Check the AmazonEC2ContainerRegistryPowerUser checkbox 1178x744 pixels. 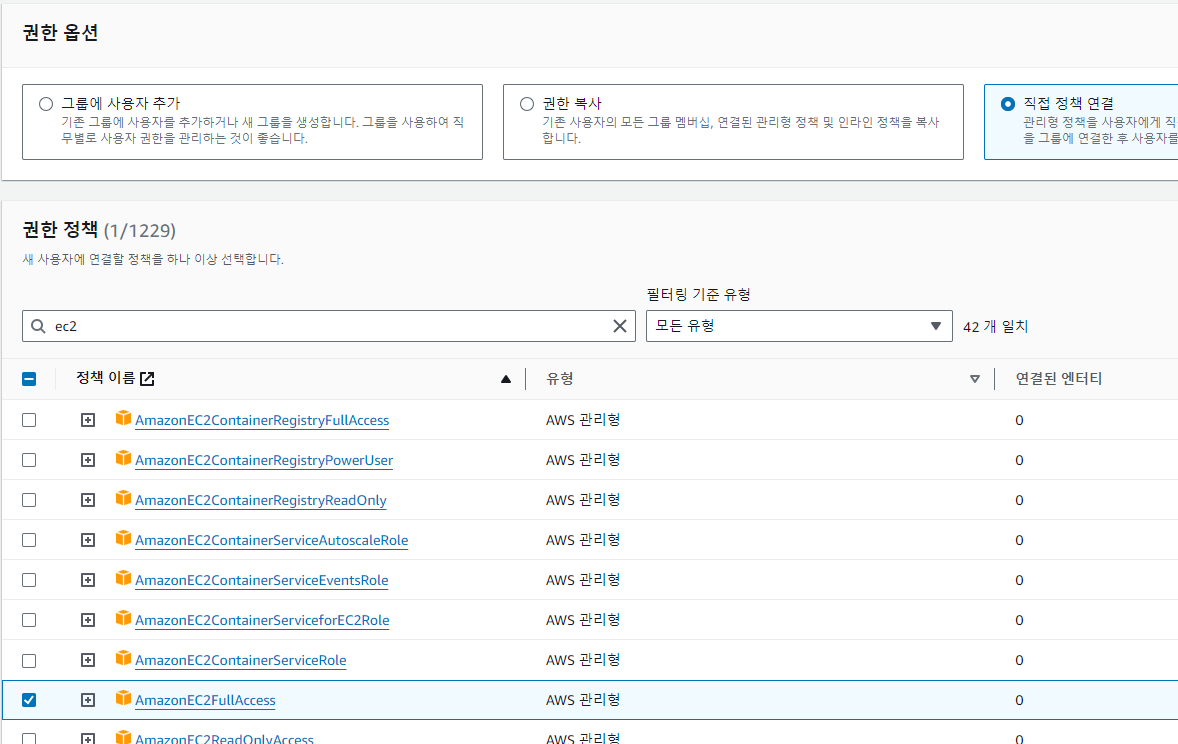click(x=29, y=460)
